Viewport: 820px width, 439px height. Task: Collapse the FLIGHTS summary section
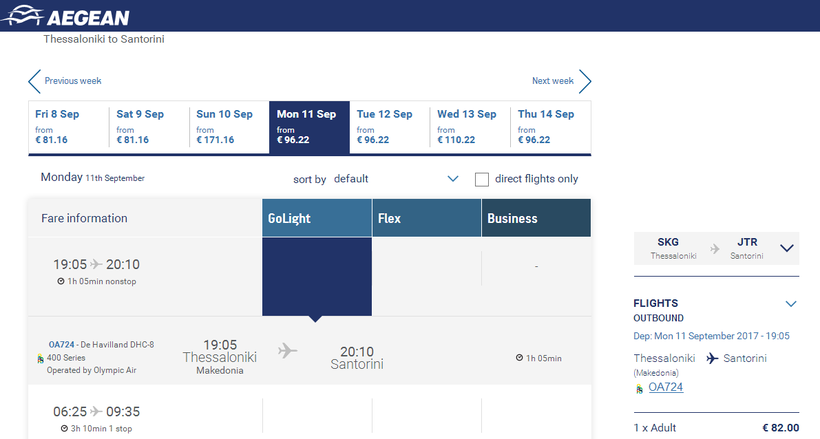pyautogui.click(x=791, y=303)
